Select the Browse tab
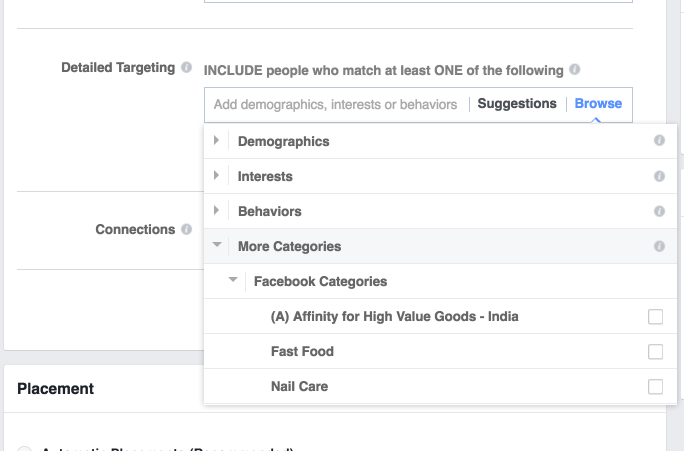684x451 pixels. (x=598, y=104)
